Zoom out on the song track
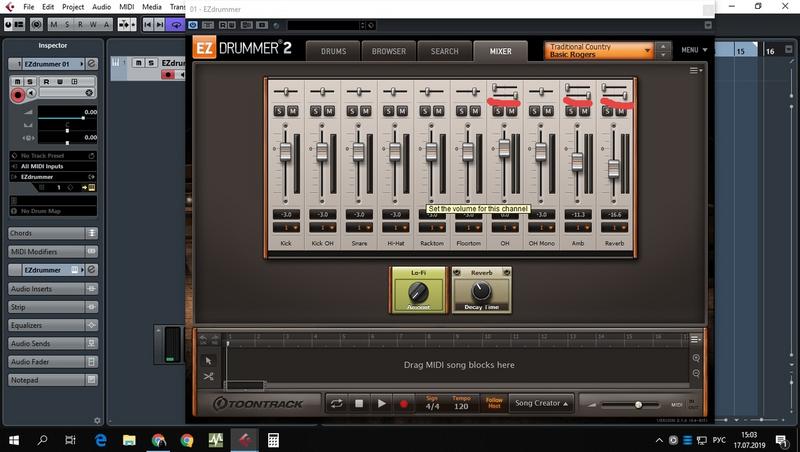 696,373
